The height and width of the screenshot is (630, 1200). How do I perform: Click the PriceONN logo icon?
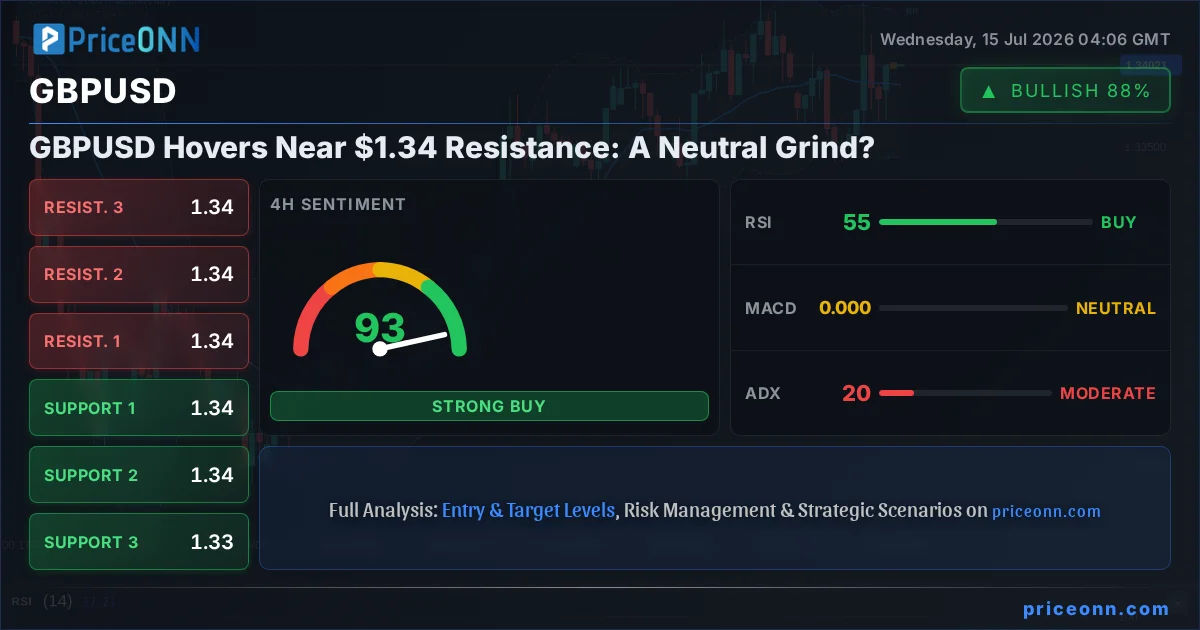coord(49,39)
